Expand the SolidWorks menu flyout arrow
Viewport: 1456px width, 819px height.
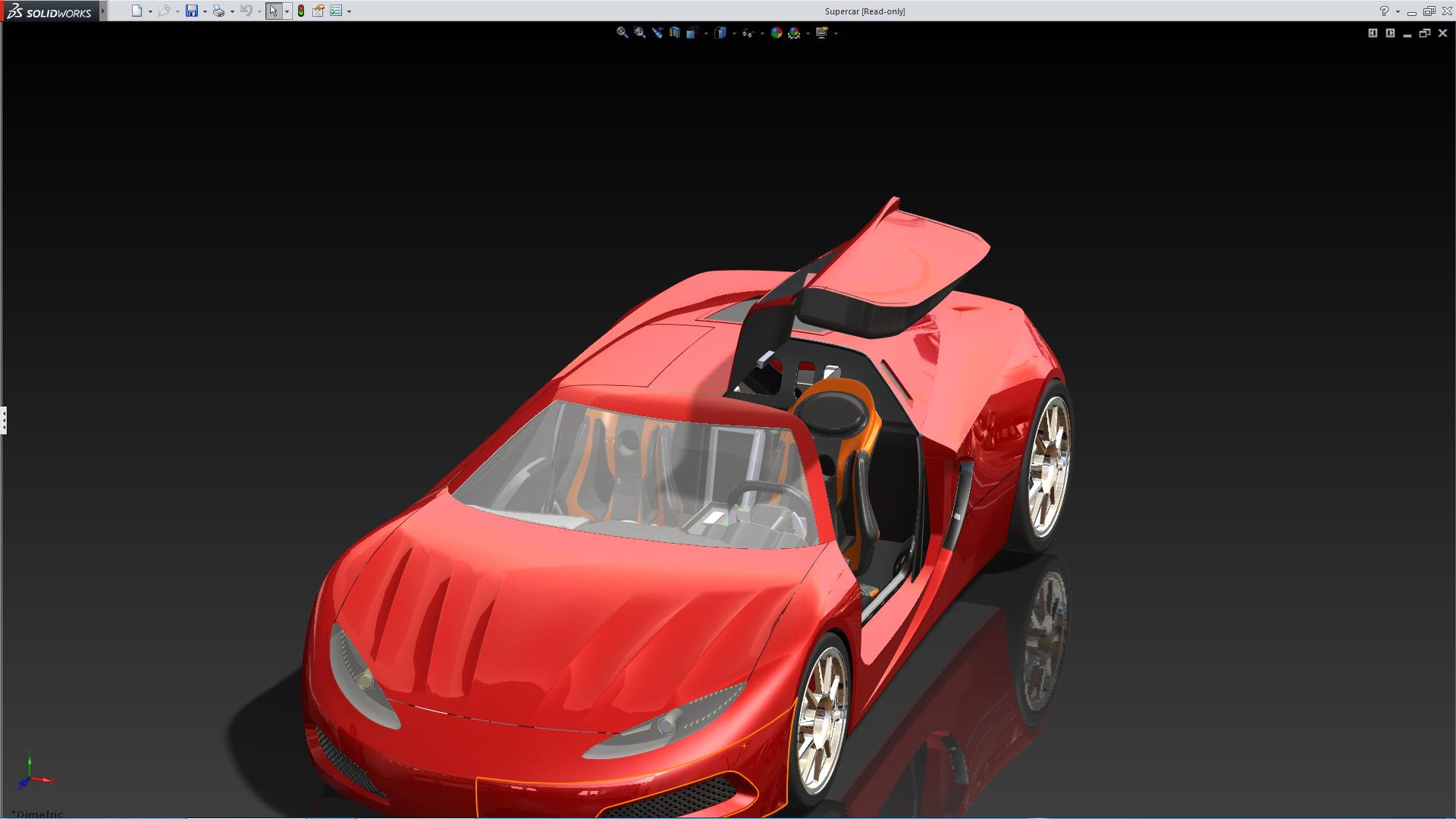(103, 11)
